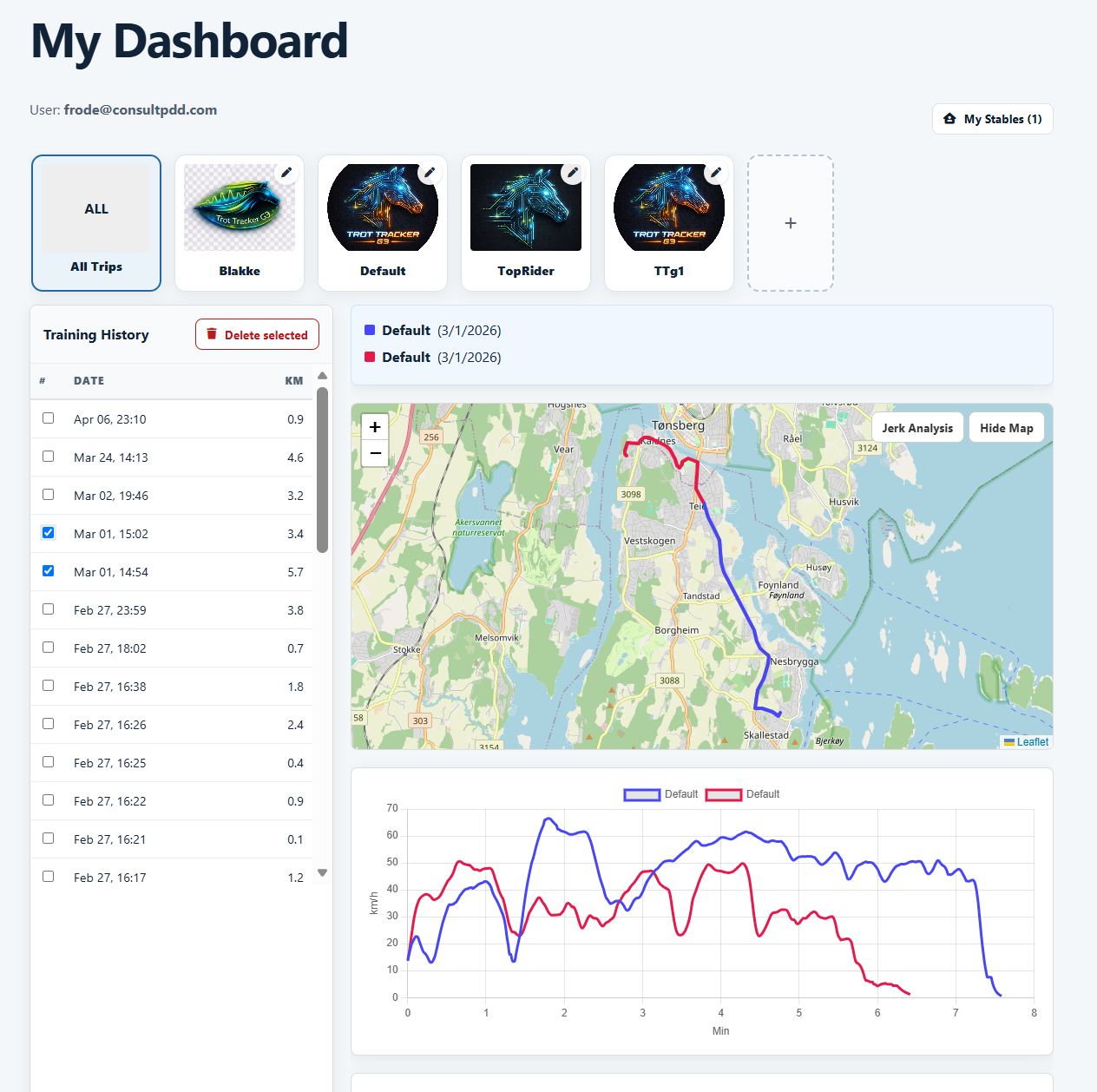Click the 5.7 km value
The width and height of the screenshot is (1097, 1092).
pos(295,572)
